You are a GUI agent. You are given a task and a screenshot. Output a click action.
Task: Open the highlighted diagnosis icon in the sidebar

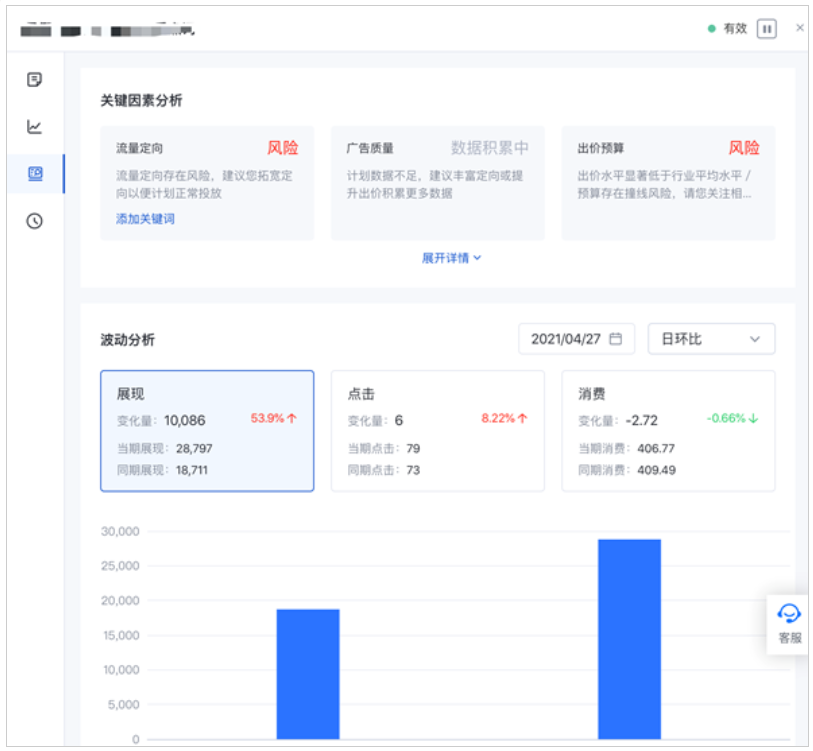coord(35,172)
